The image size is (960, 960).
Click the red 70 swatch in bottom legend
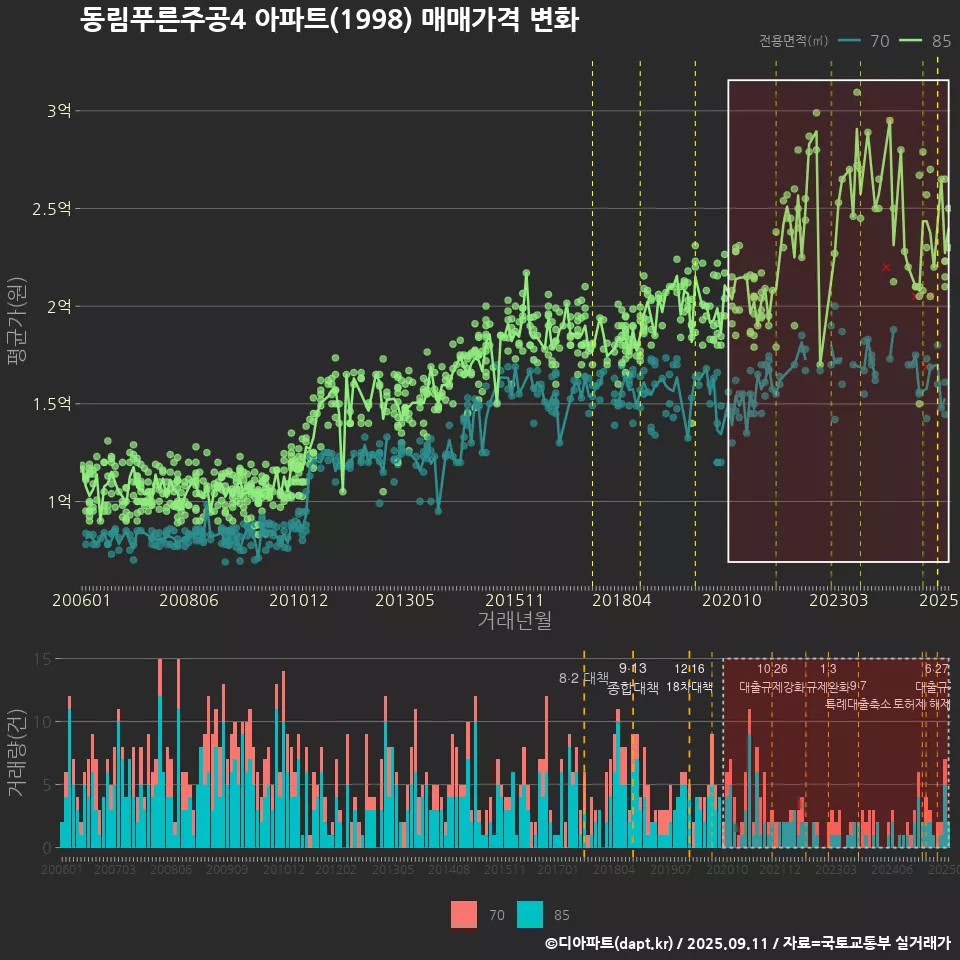point(464,915)
